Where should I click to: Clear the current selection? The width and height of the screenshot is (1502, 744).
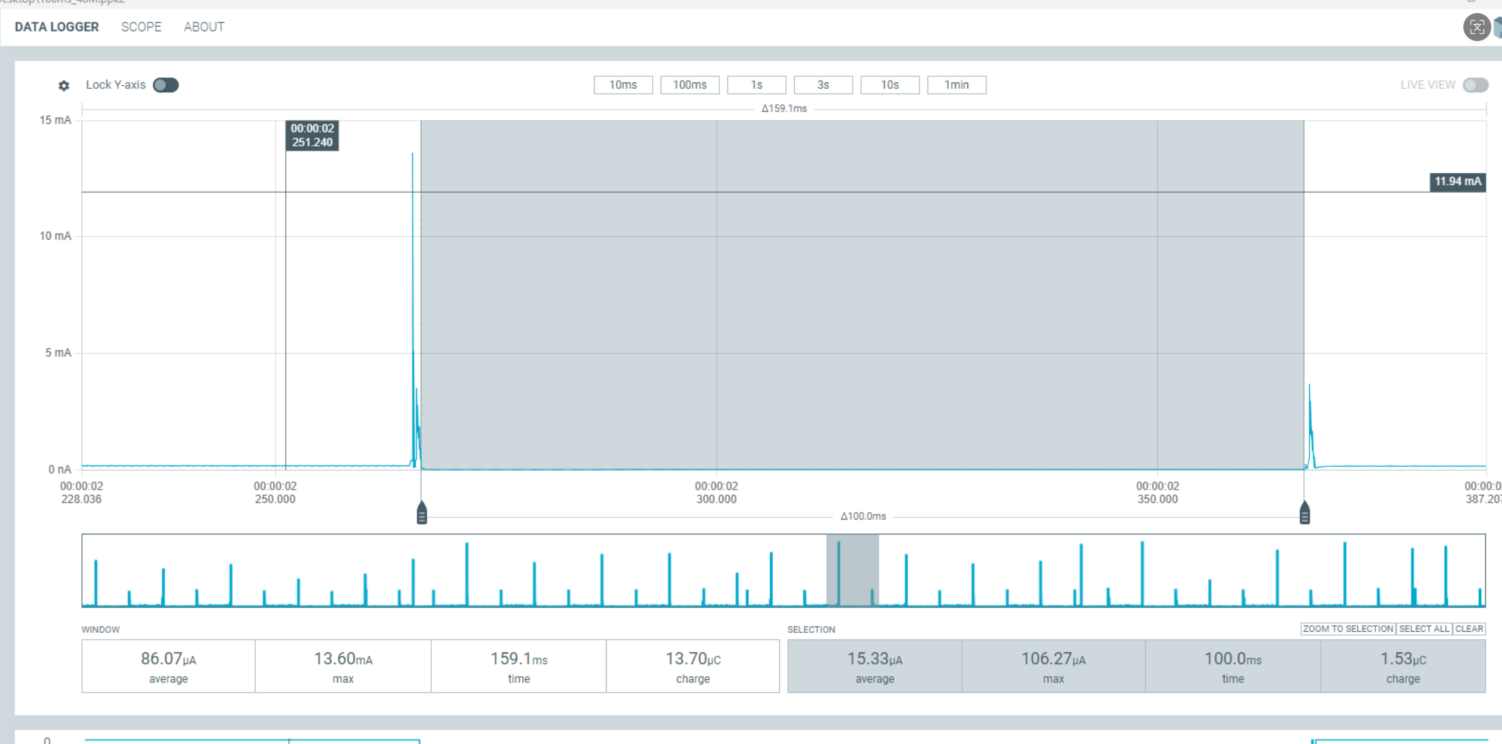1469,629
